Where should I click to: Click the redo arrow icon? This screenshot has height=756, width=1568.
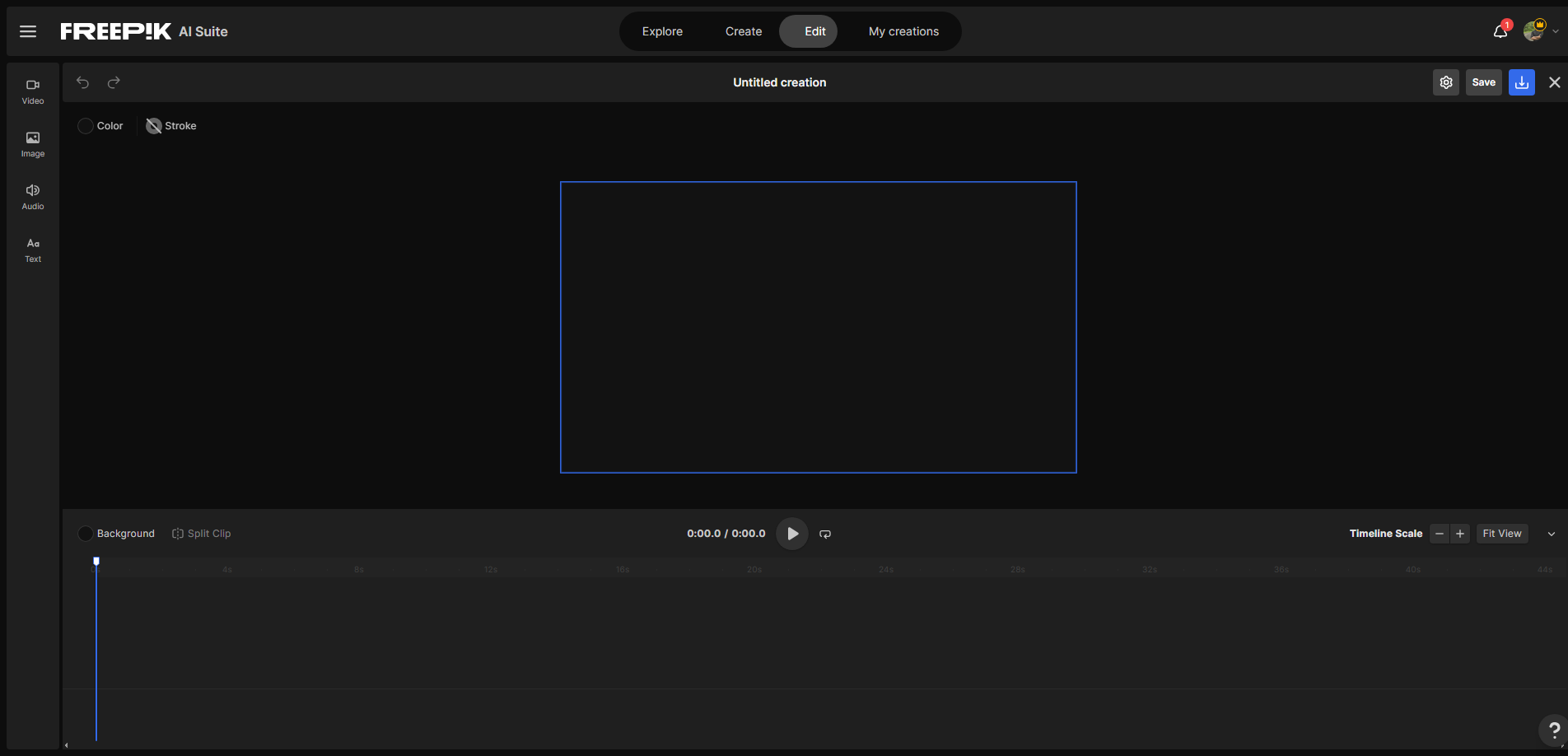(114, 82)
